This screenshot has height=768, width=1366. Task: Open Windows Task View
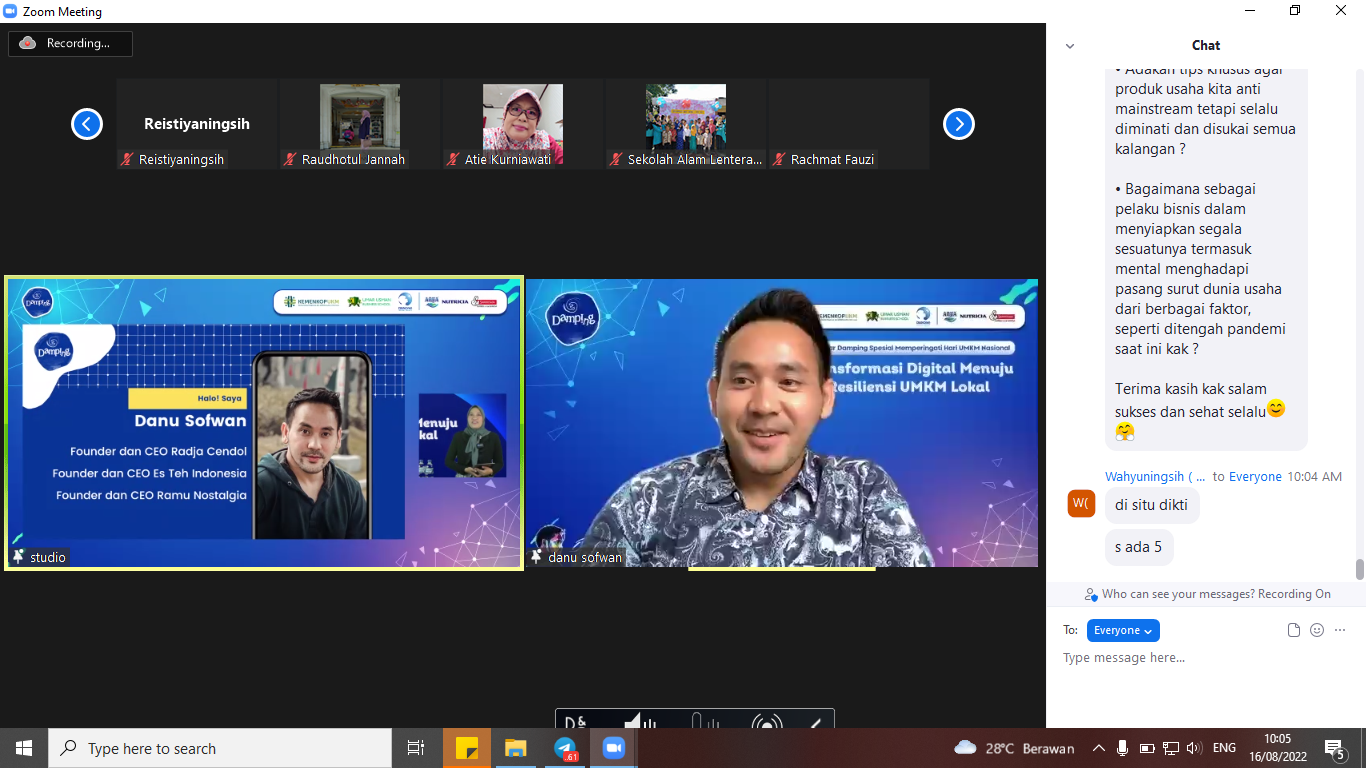(416, 748)
